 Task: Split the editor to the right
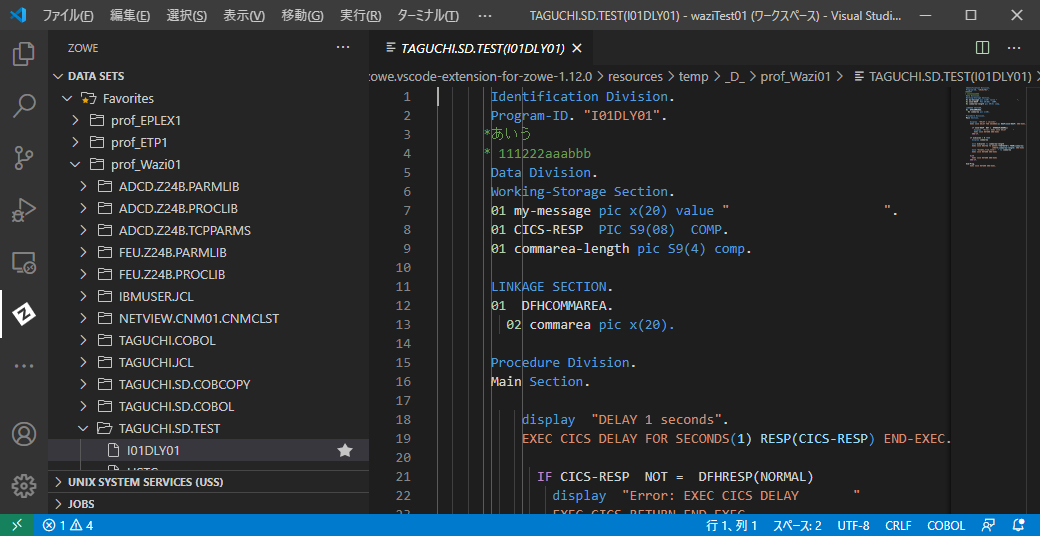point(983,48)
